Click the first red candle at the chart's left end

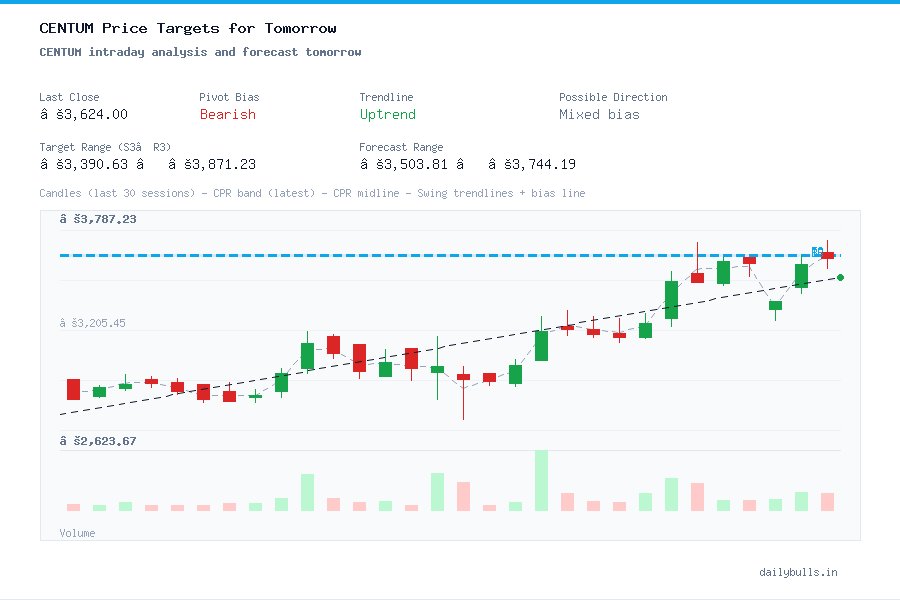[73, 389]
